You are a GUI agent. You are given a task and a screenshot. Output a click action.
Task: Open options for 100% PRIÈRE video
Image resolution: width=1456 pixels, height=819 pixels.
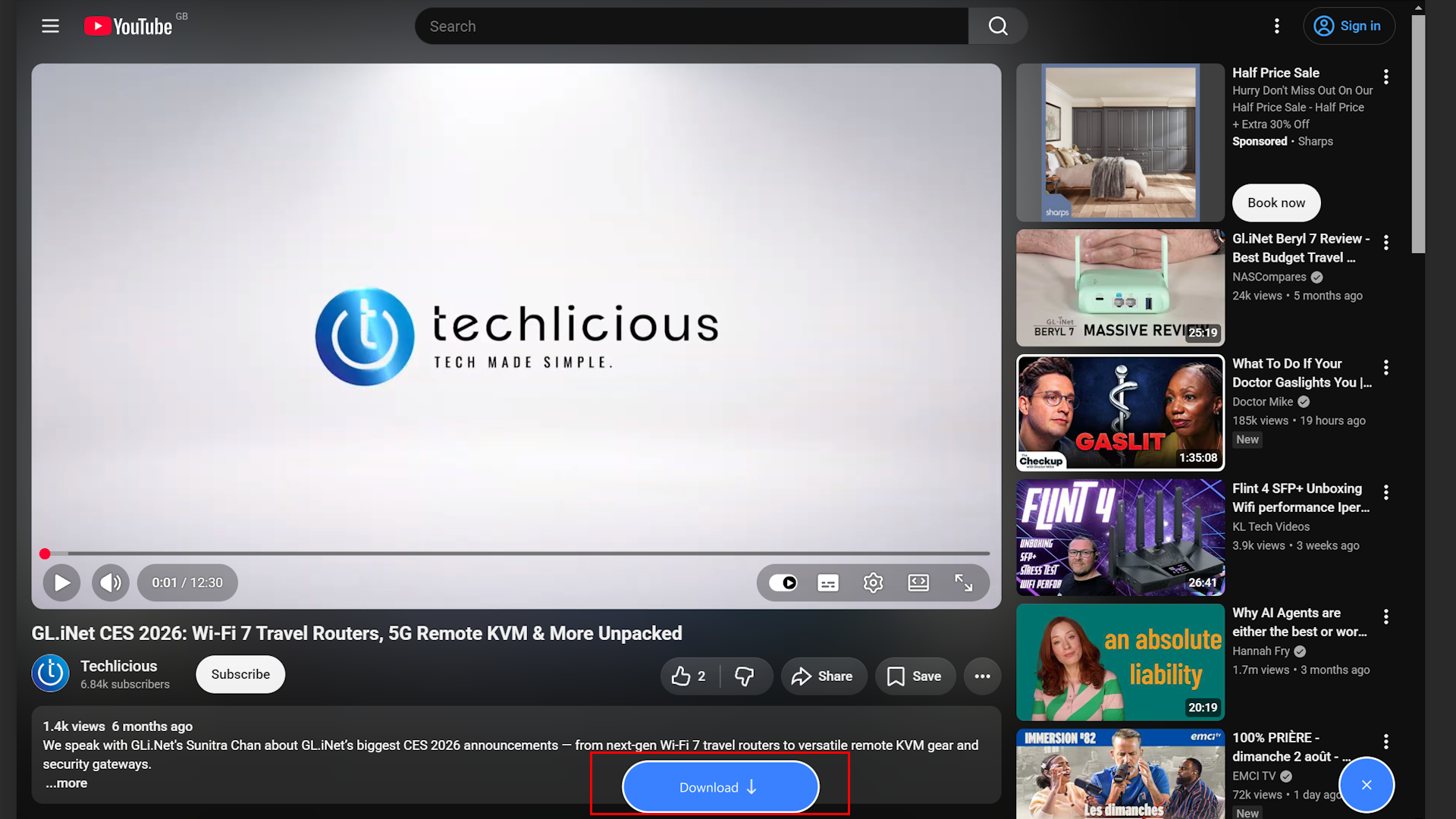pyautogui.click(x=1386, y=741)
